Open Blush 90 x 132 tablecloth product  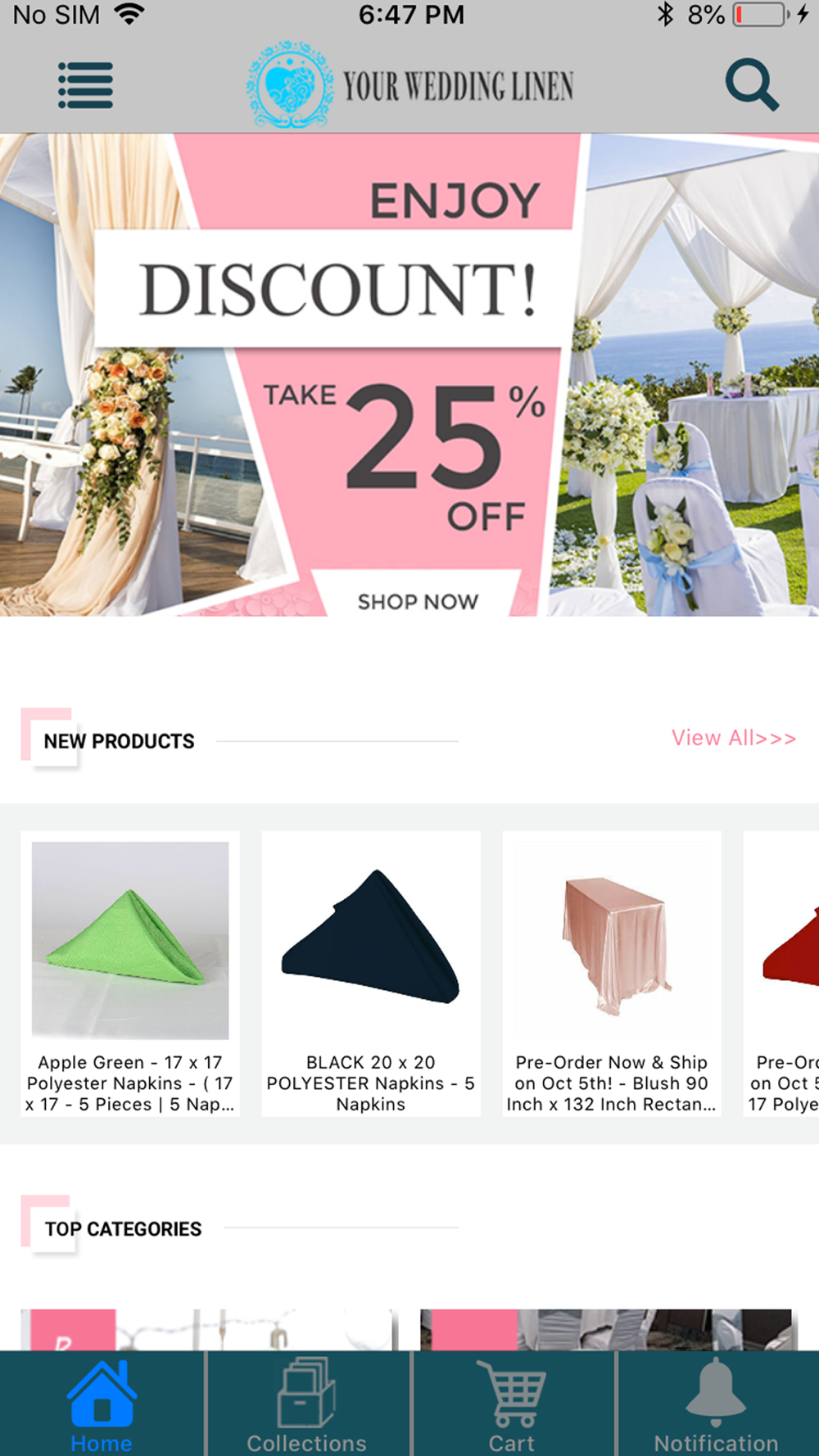pos(612,974)
